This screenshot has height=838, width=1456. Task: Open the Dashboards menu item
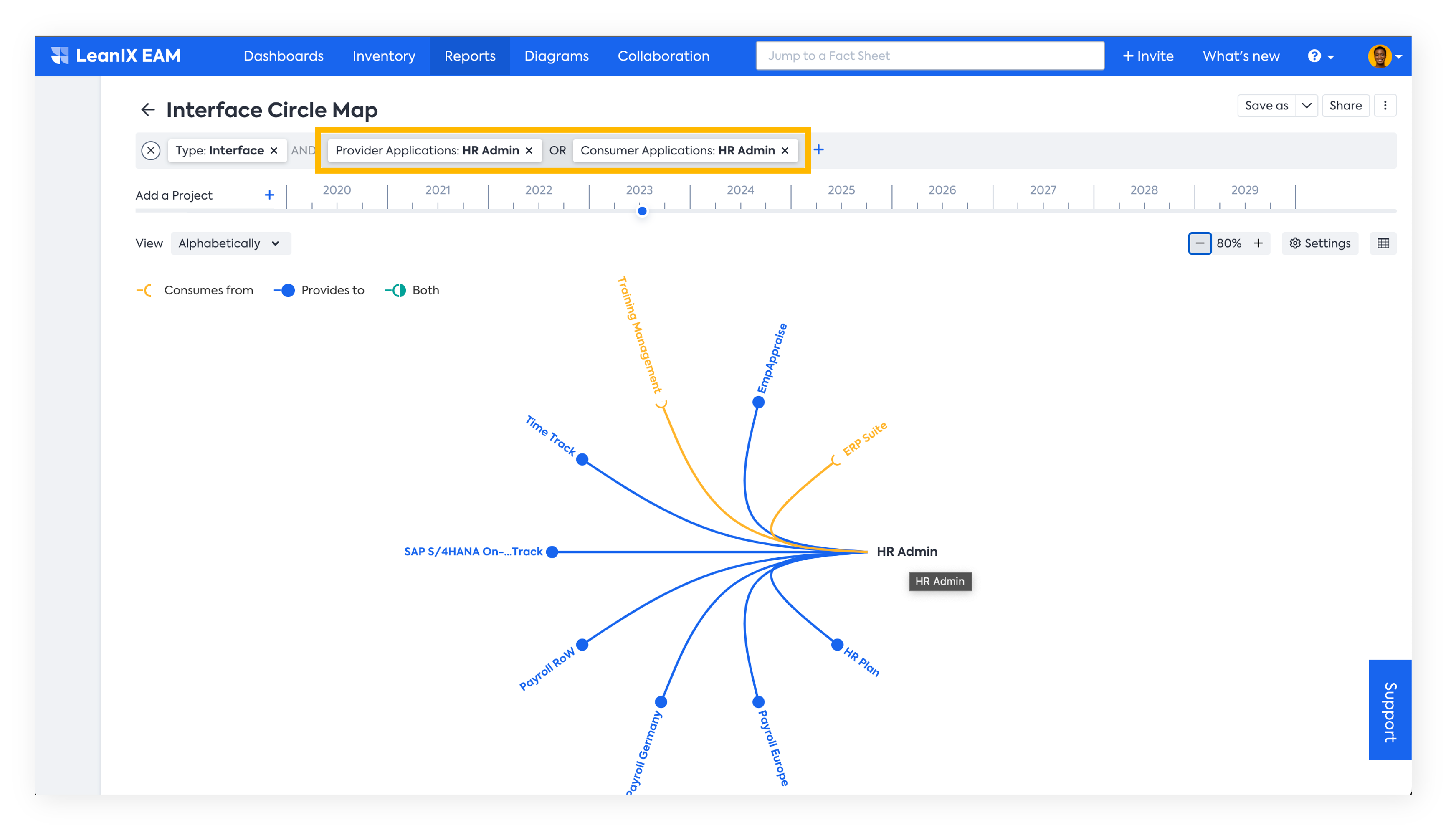point(283,56)
